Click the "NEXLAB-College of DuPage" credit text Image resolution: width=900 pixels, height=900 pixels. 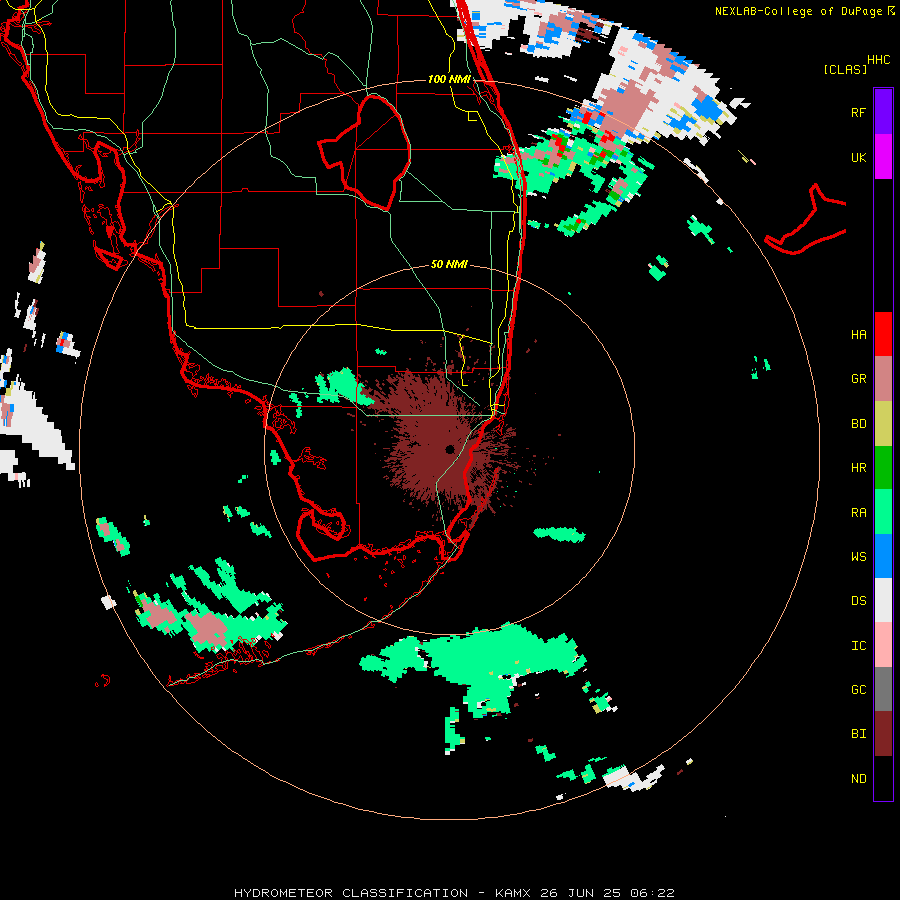pos(800,11)
